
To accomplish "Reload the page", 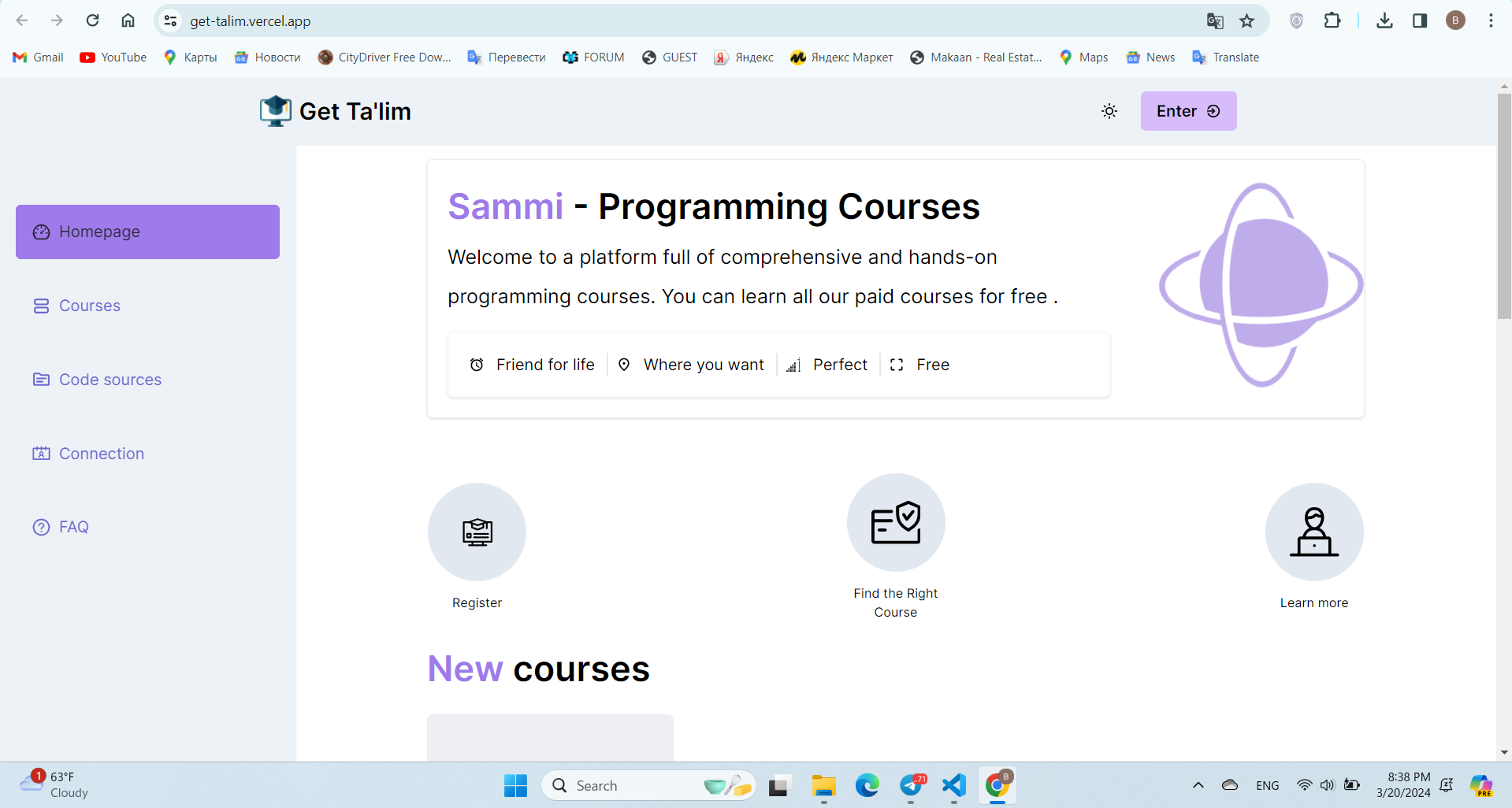I will tap(92, 21).
